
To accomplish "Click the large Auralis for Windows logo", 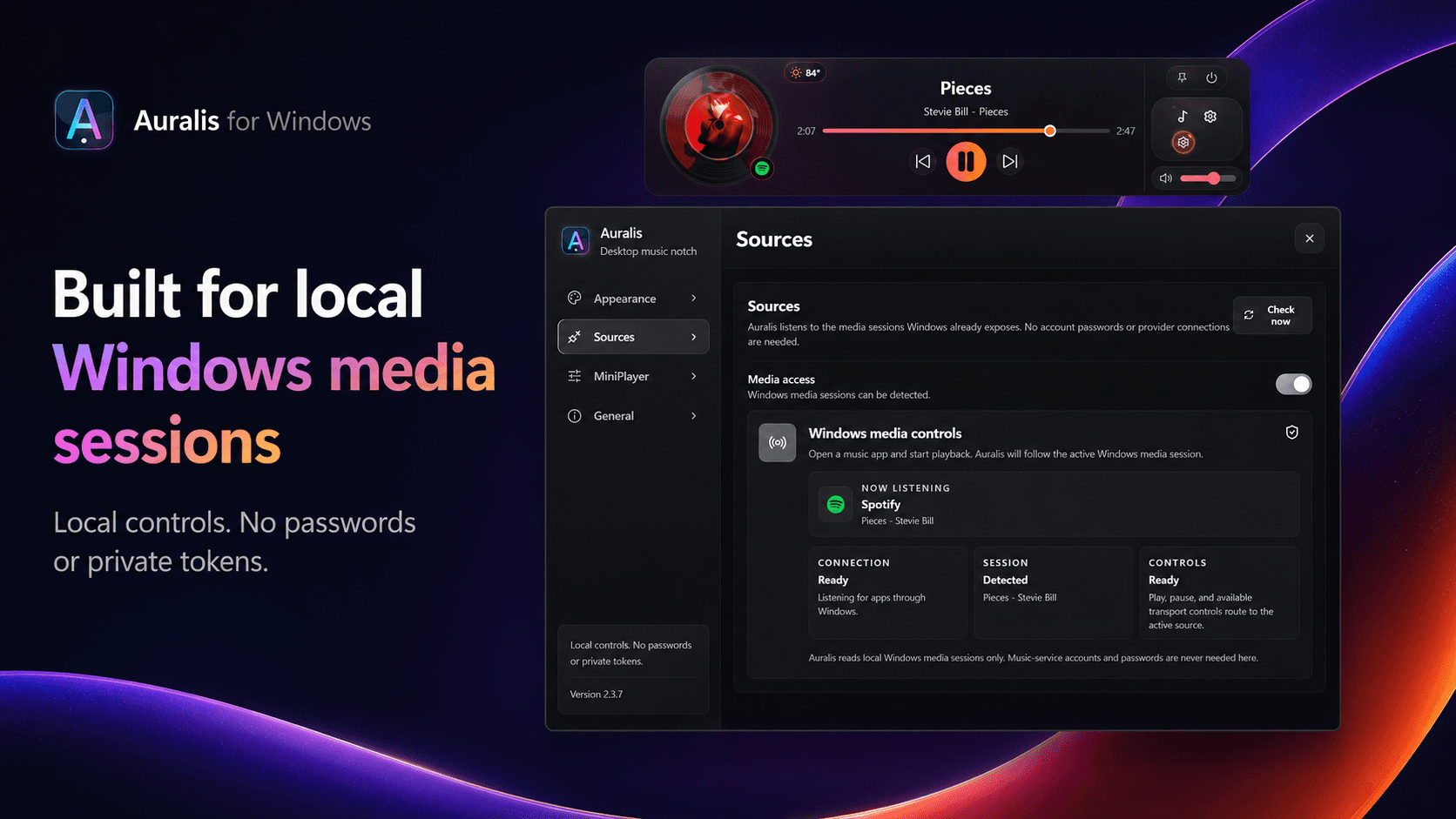I will tap(84, 120).
